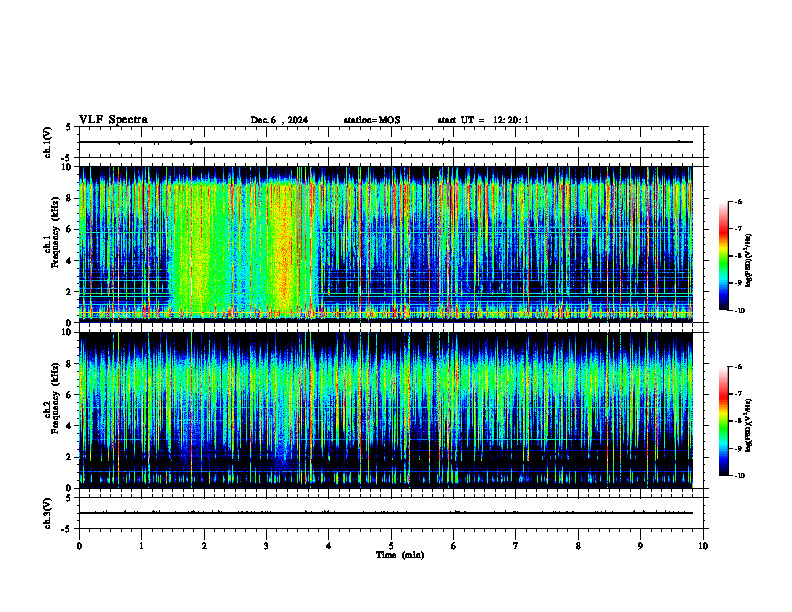Click the time axis tick label '10'
Viewport: 792px width, 612px height.
pos(703,546)
